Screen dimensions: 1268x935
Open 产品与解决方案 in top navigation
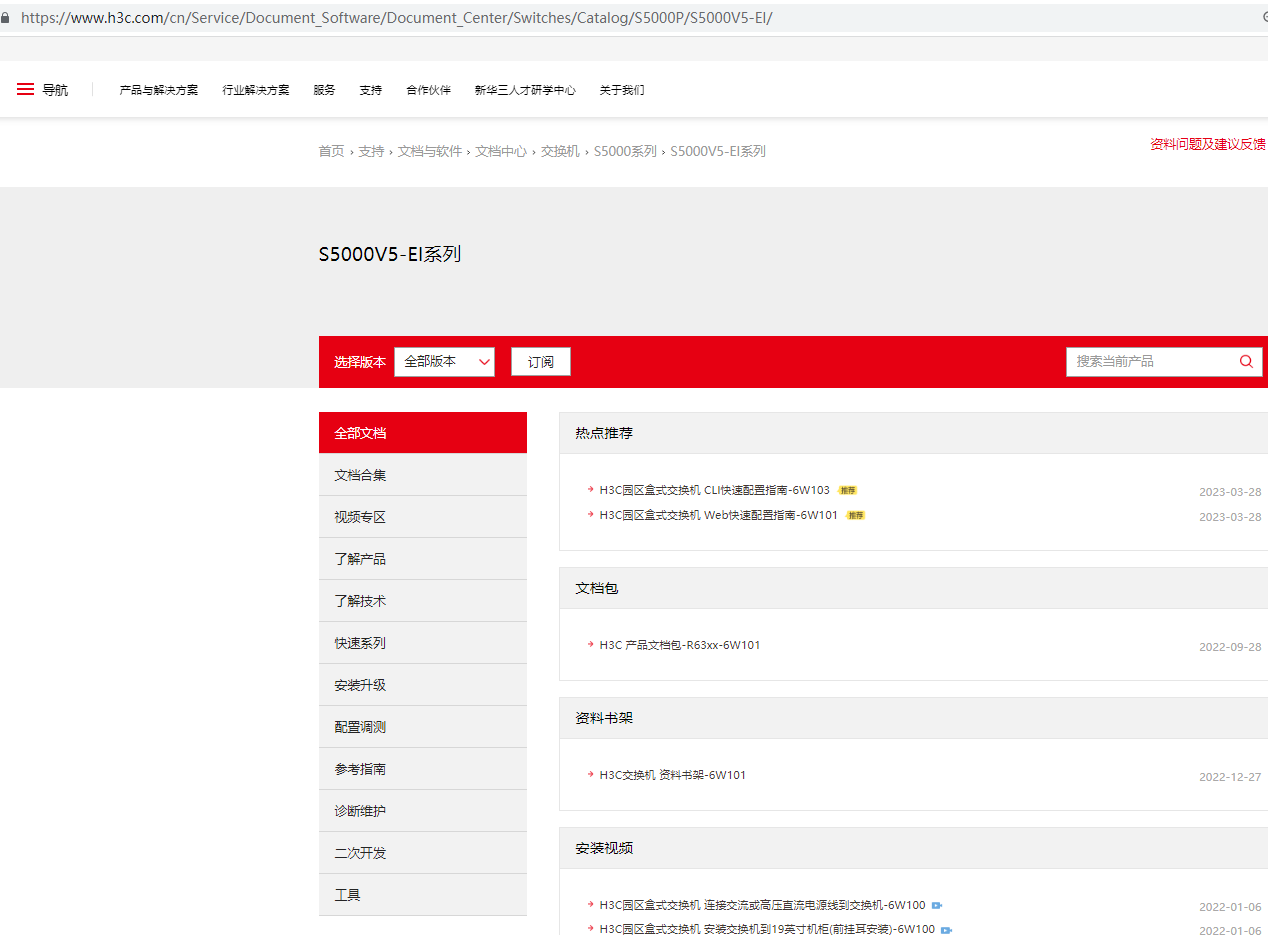[x=159, y=90]
